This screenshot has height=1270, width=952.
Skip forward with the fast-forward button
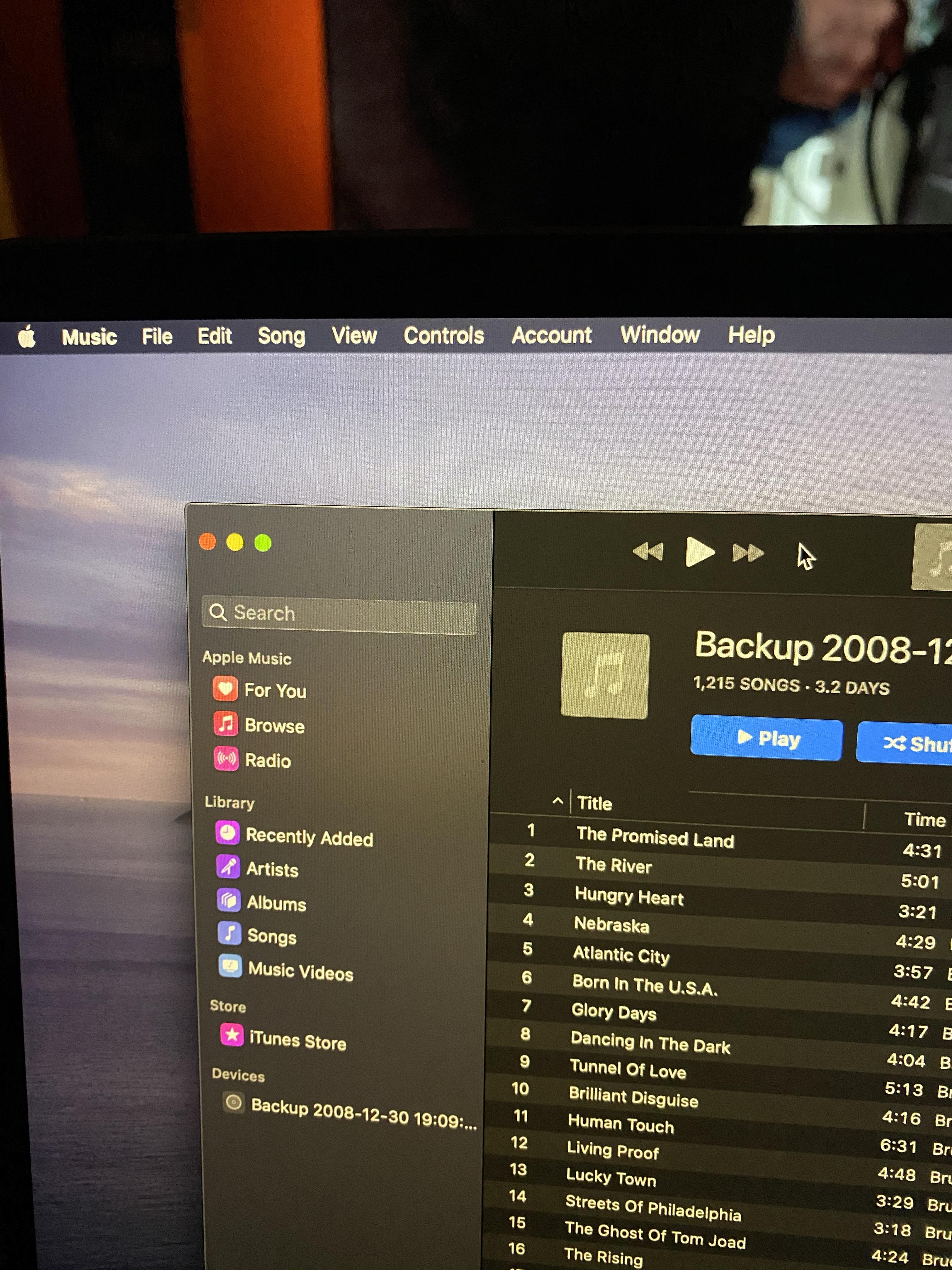pyautogui.click(x=748, y=553)
